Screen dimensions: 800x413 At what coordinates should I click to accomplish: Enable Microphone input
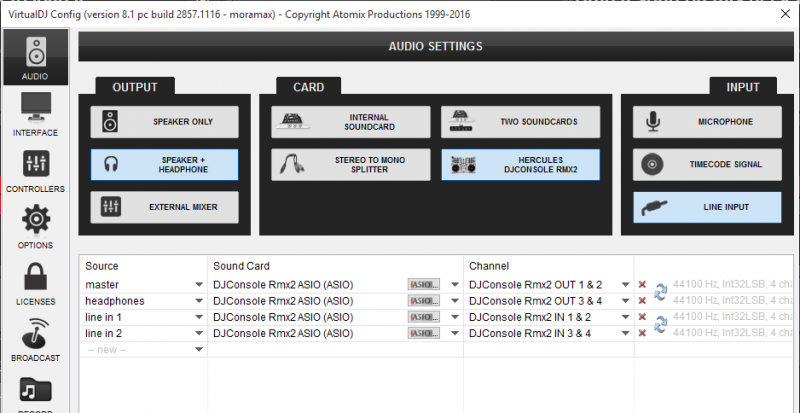(707, 122)
